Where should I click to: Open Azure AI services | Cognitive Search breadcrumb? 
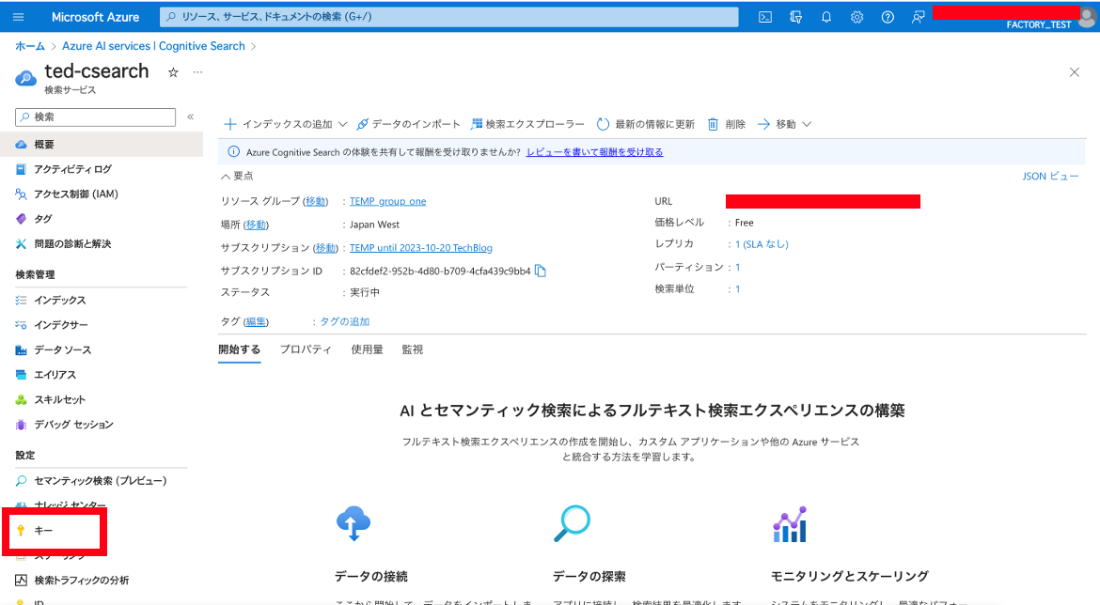point(154,46)
